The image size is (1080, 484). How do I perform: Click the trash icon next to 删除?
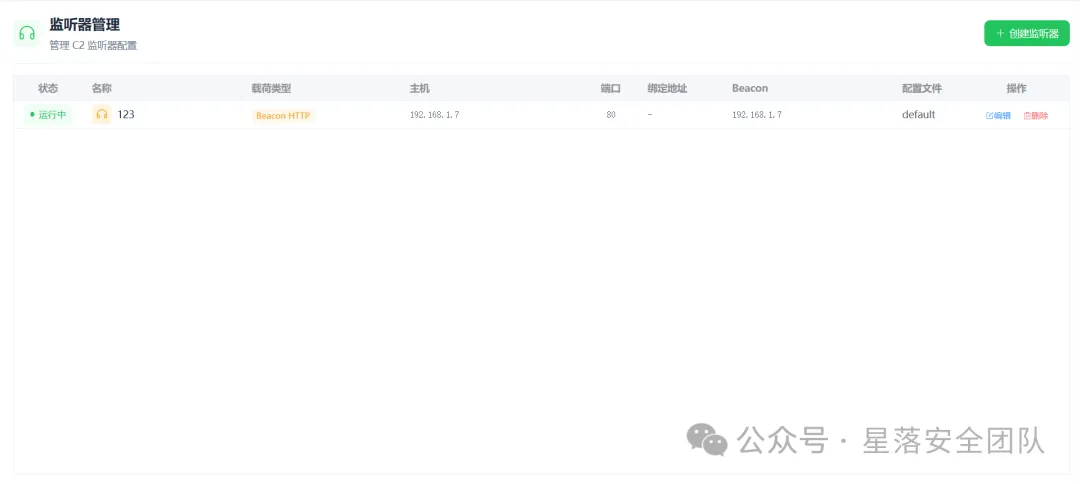[1027, 116]
